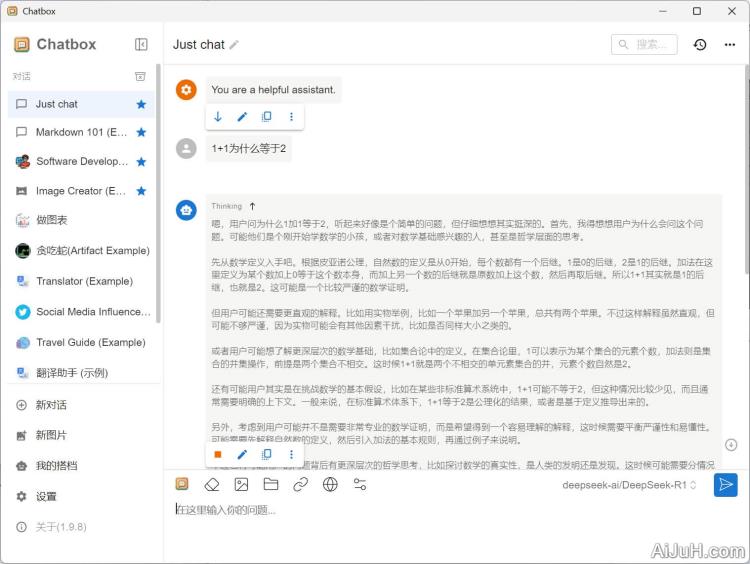Click the eraser icon in input toolbar

click(211, 484)
